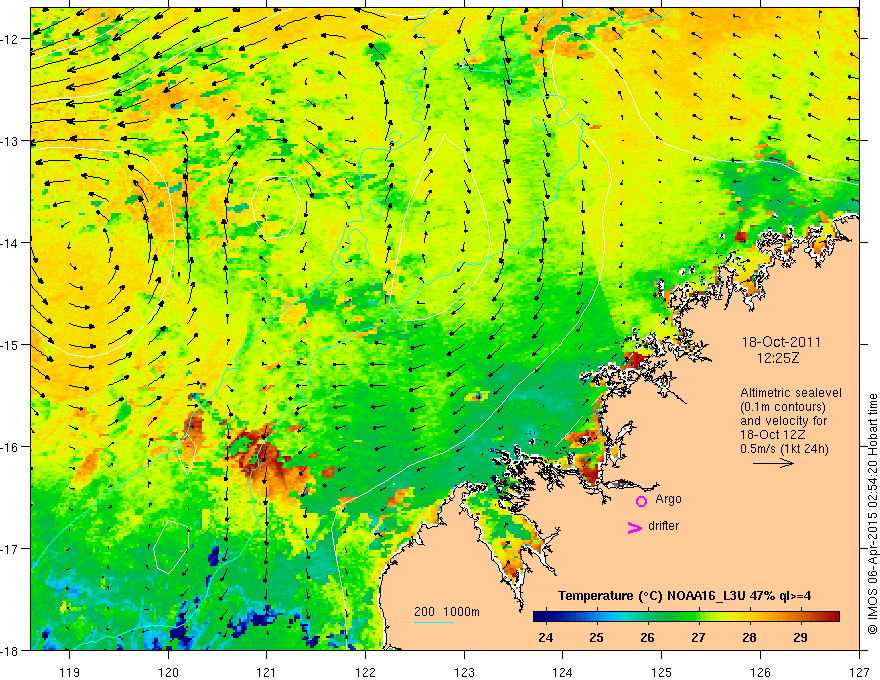Click latitude axis label -18
880x680 pixels.
pos(10,651)
